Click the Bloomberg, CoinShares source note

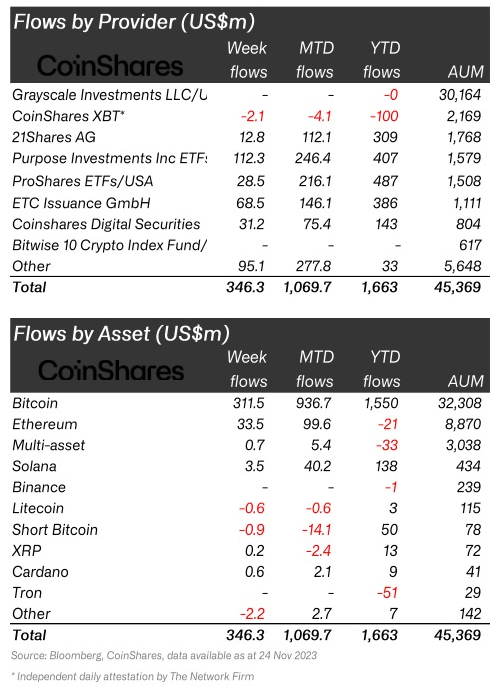coord(164,655)
